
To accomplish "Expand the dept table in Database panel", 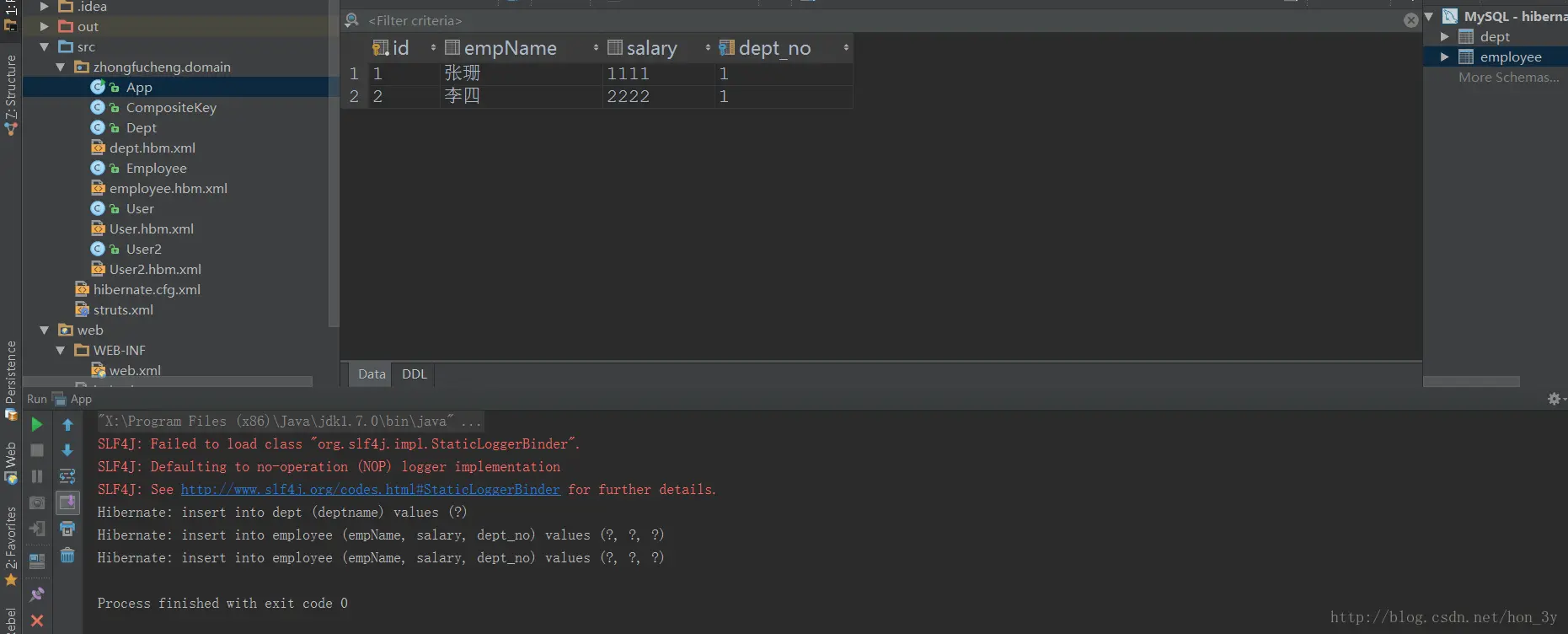I will point(1445,36).
